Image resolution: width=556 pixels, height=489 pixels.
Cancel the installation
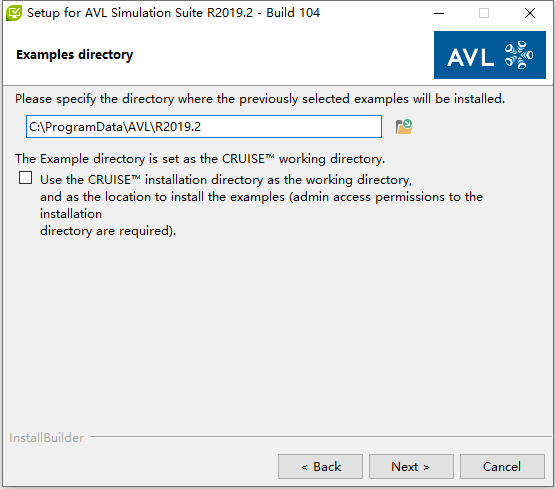click(x=502, y=467)
